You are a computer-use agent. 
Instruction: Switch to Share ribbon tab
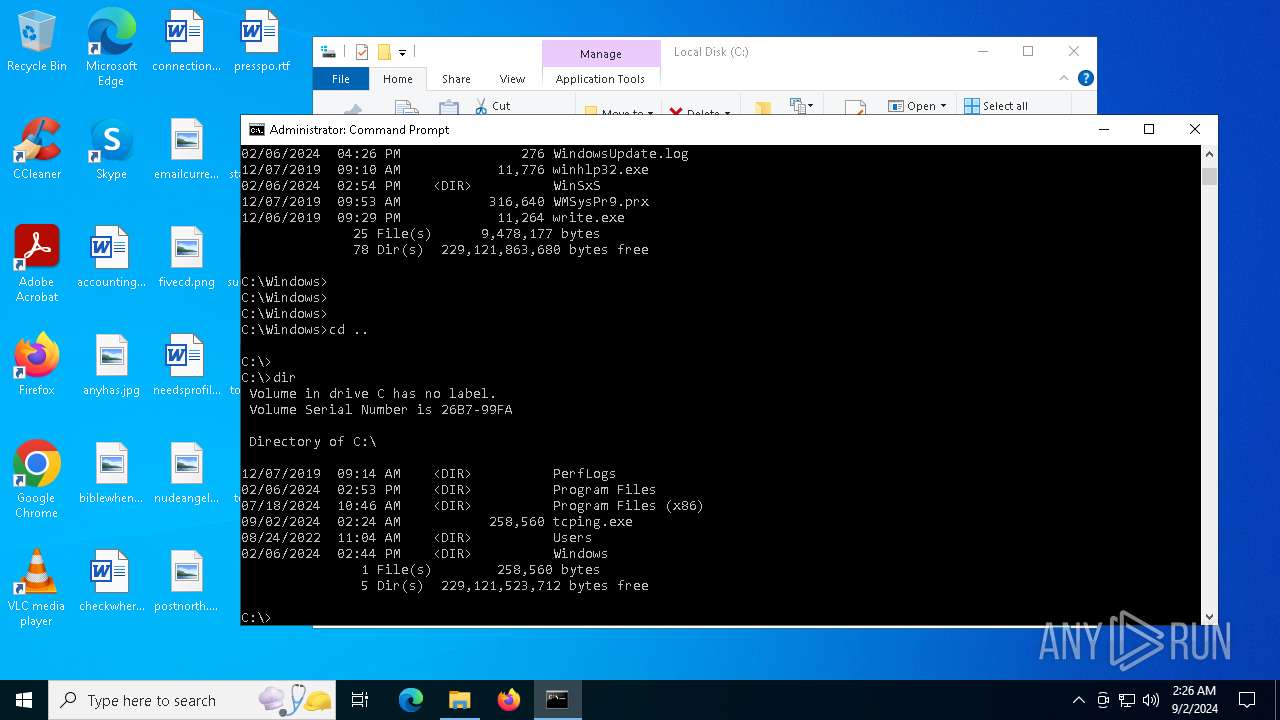pyautogui.click(x=456, y=79)
